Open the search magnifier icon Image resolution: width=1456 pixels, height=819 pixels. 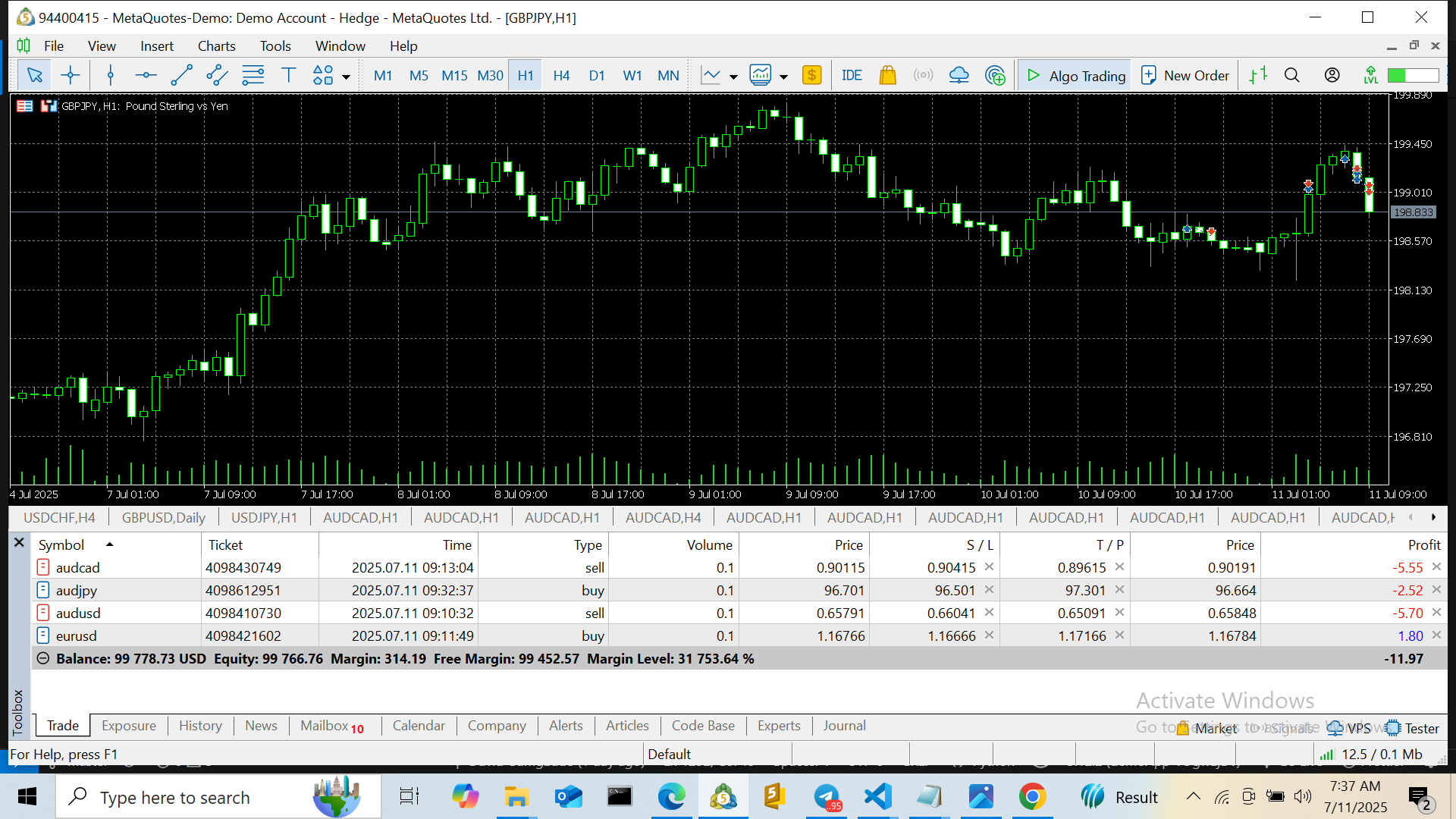pyautogui.click(x=1292, y=75)
